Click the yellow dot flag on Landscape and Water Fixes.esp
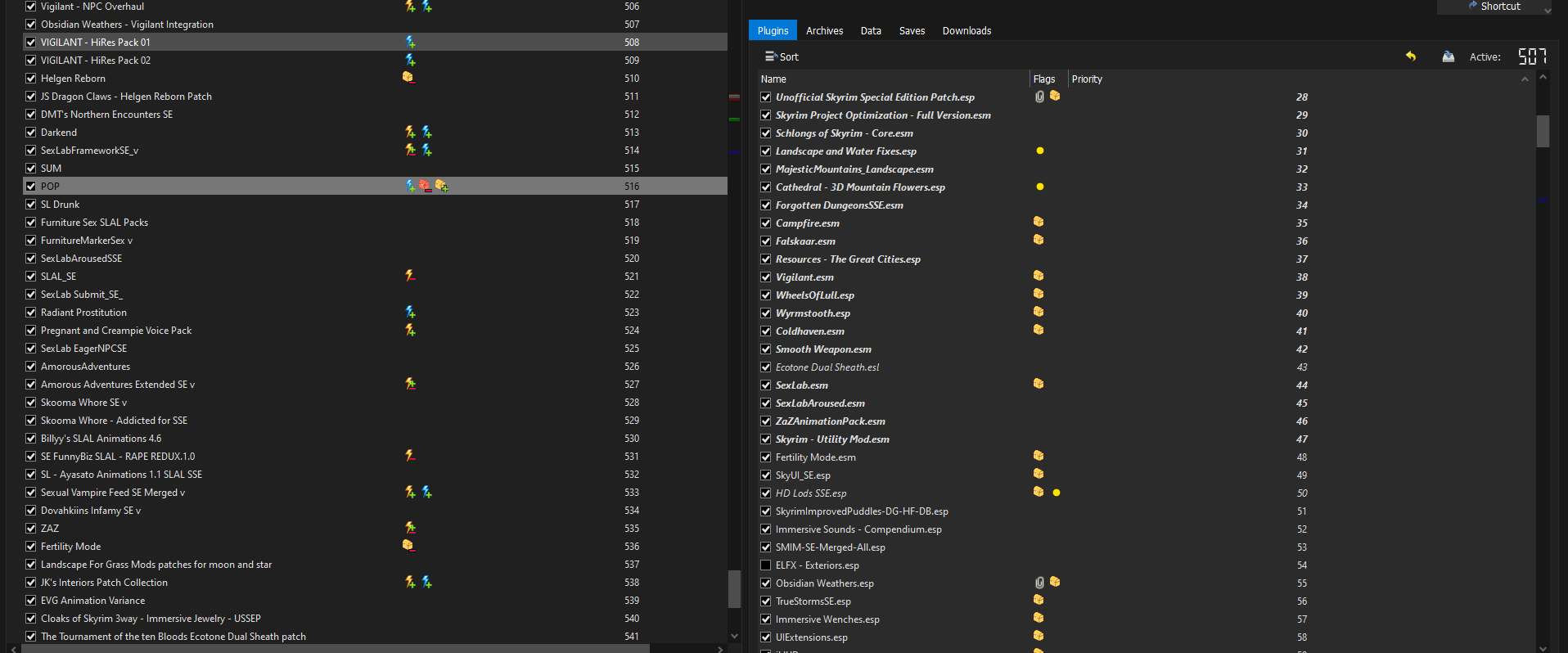 1040,151
